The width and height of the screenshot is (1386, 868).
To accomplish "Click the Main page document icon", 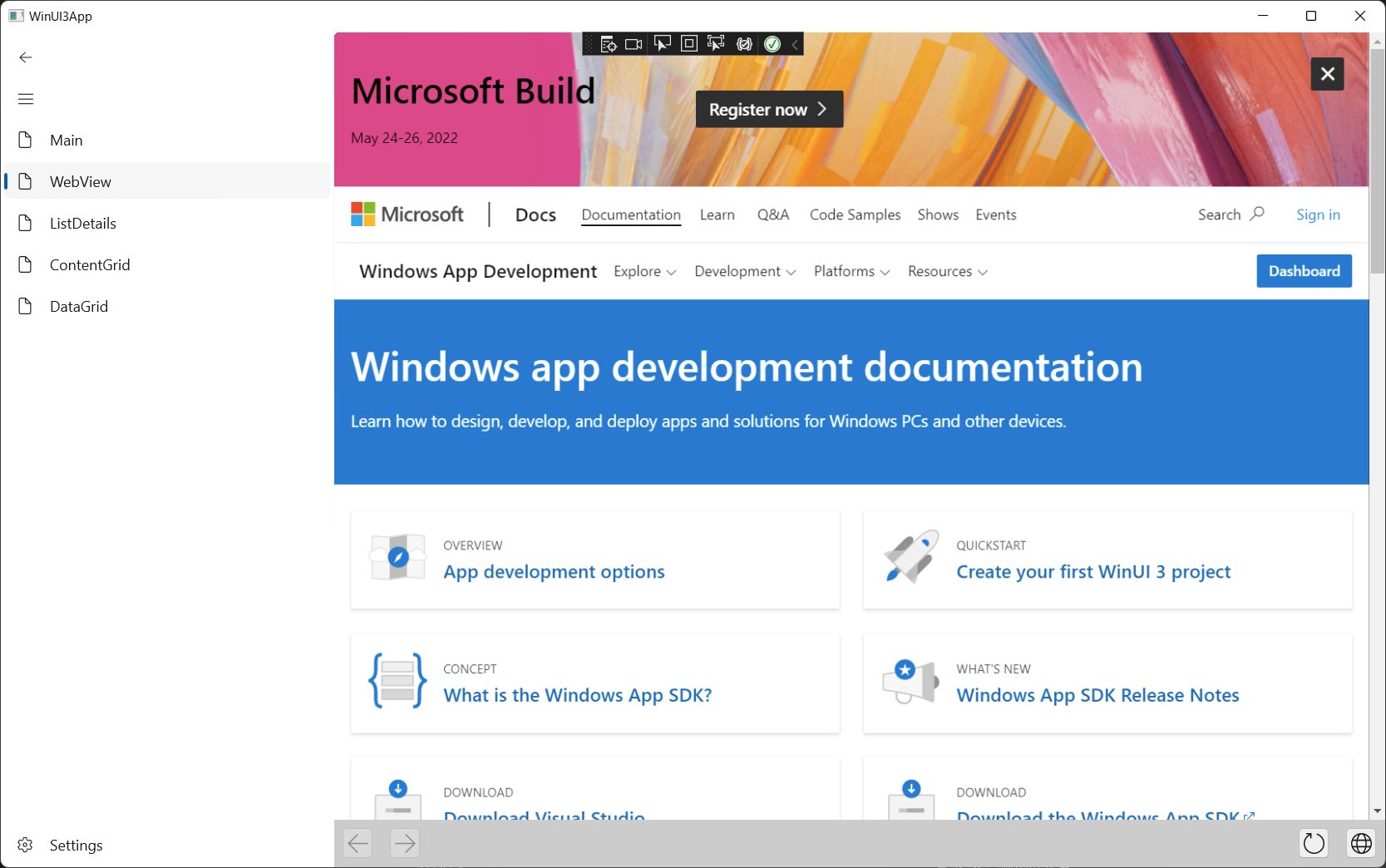I will click(26, 140).
